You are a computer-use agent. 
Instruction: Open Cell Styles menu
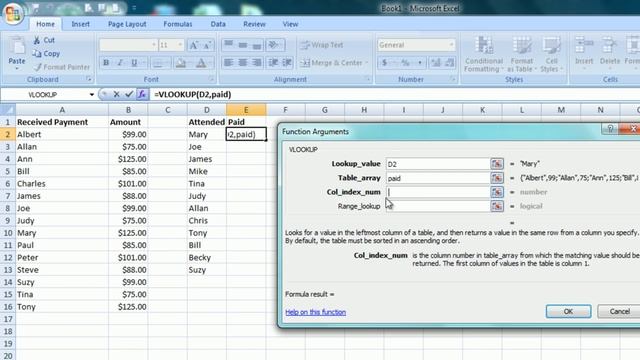pos(551,54)
